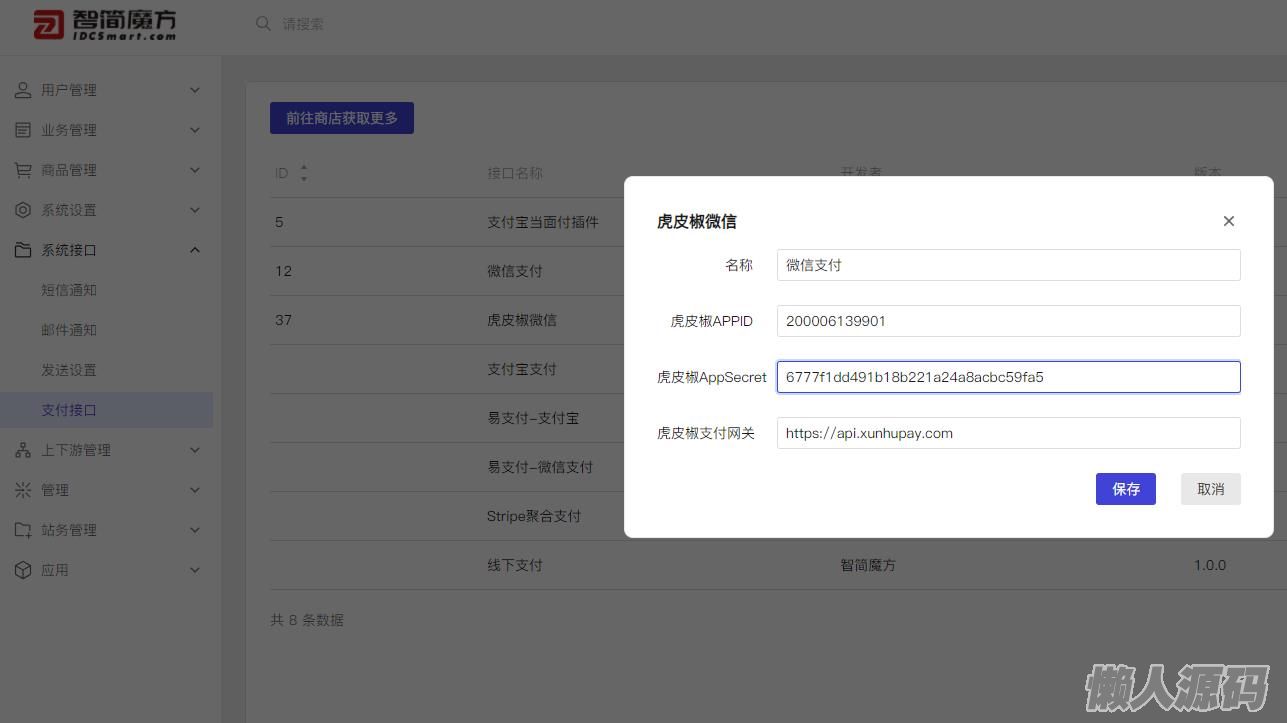This screenshot has width=1287, height=723.
Task: Sort table by ID column arrows
Action: (303, 173)
